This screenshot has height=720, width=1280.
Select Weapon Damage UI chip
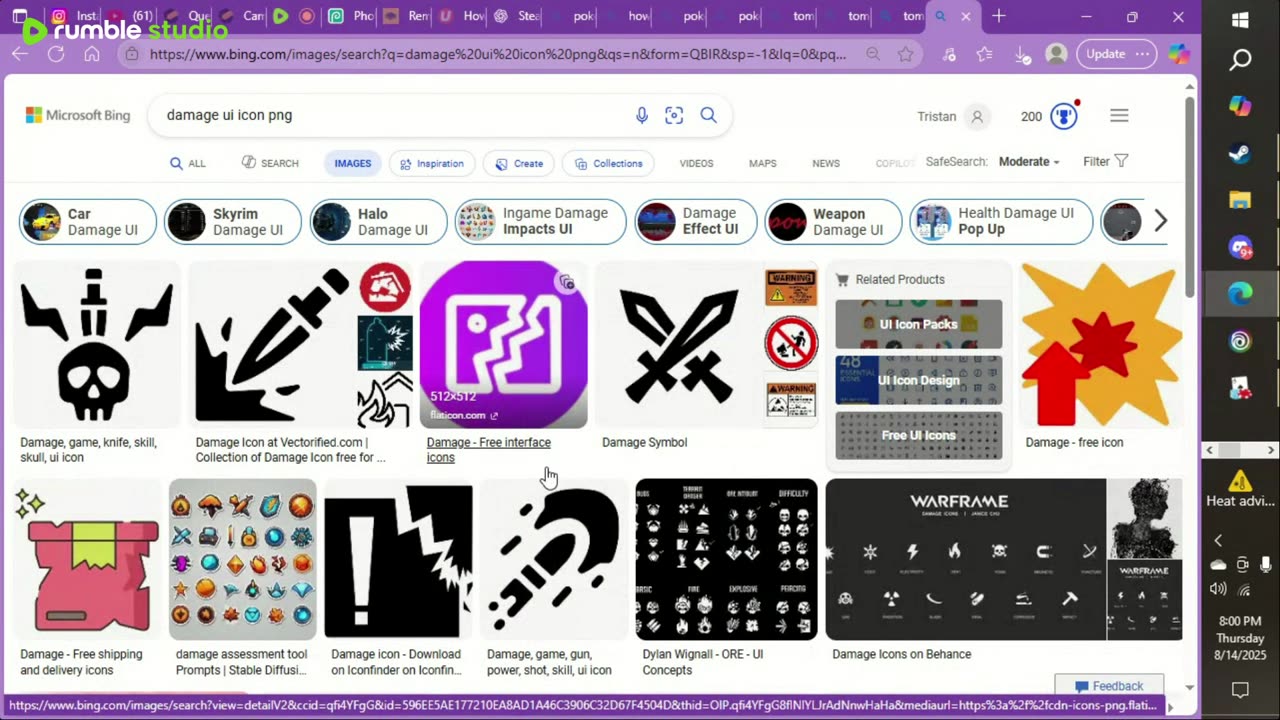(833, 222)
